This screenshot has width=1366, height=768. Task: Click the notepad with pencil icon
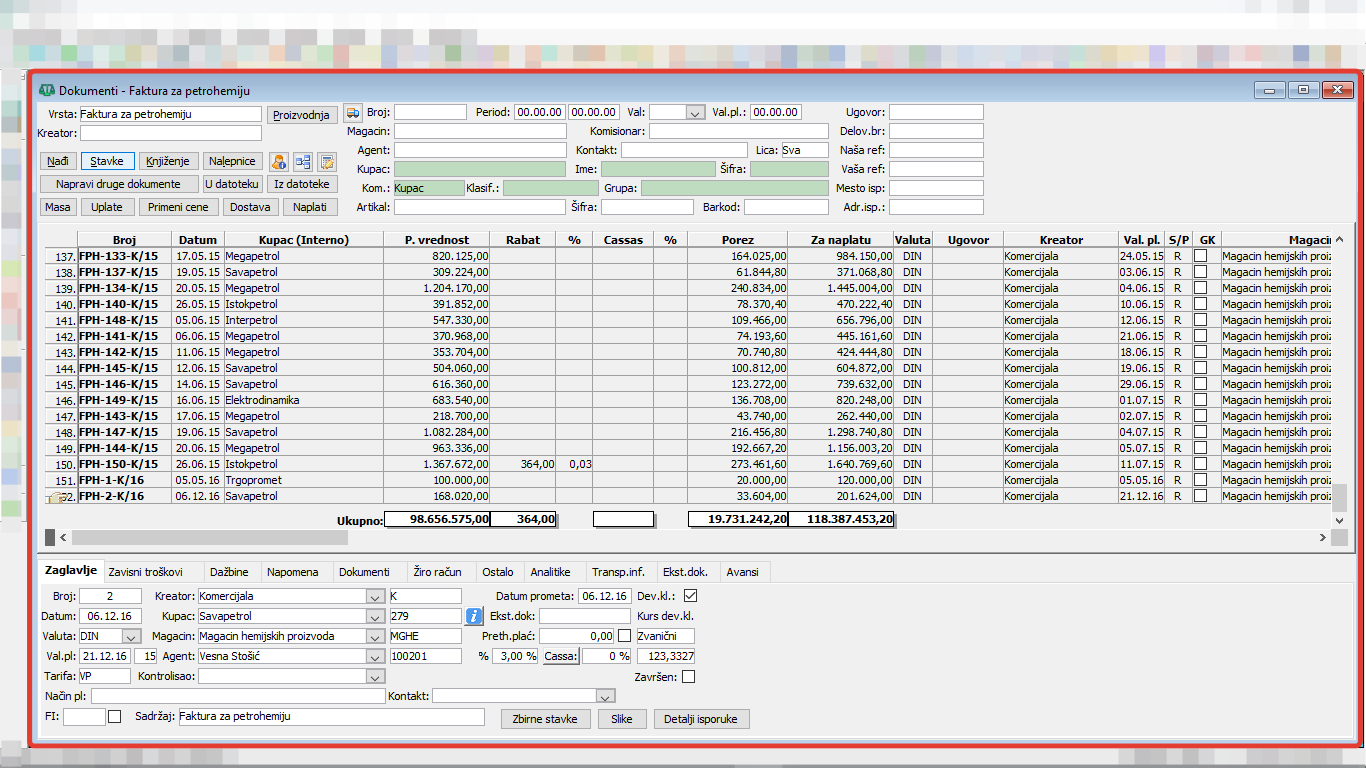(x=326, y=161)
